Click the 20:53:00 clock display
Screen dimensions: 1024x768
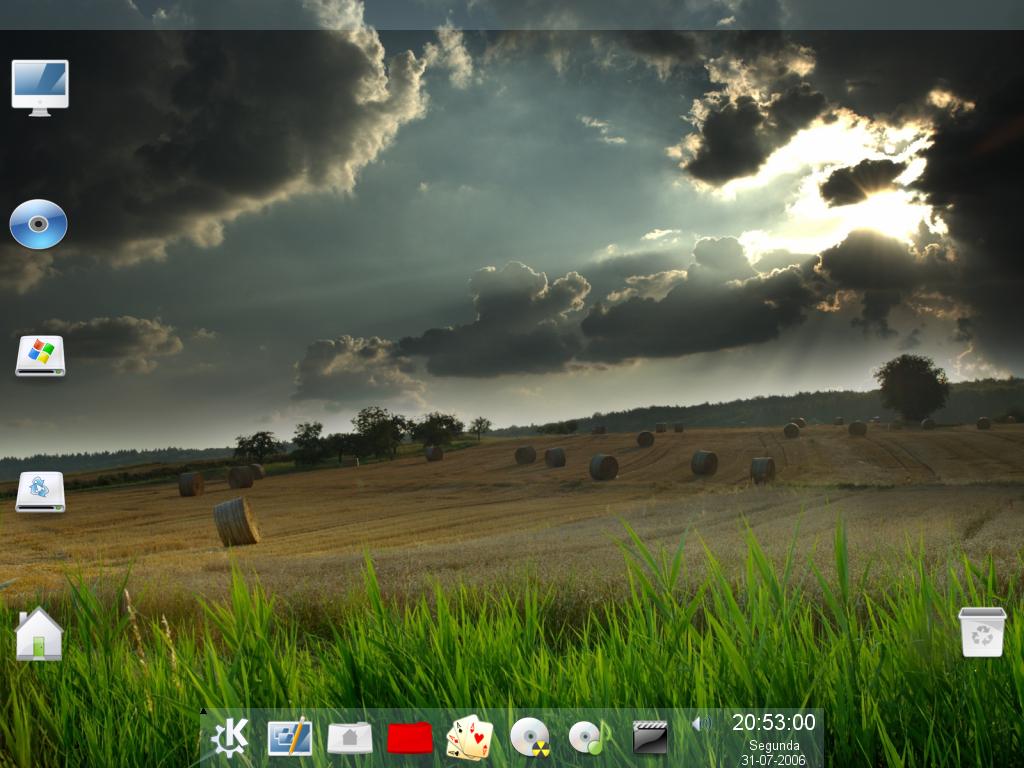coord(773,722)
